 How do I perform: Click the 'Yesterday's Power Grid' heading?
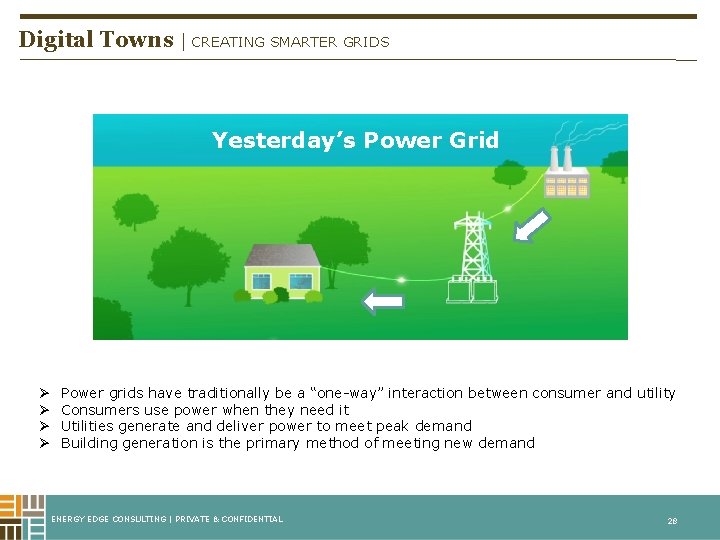(x=355, y=140)
